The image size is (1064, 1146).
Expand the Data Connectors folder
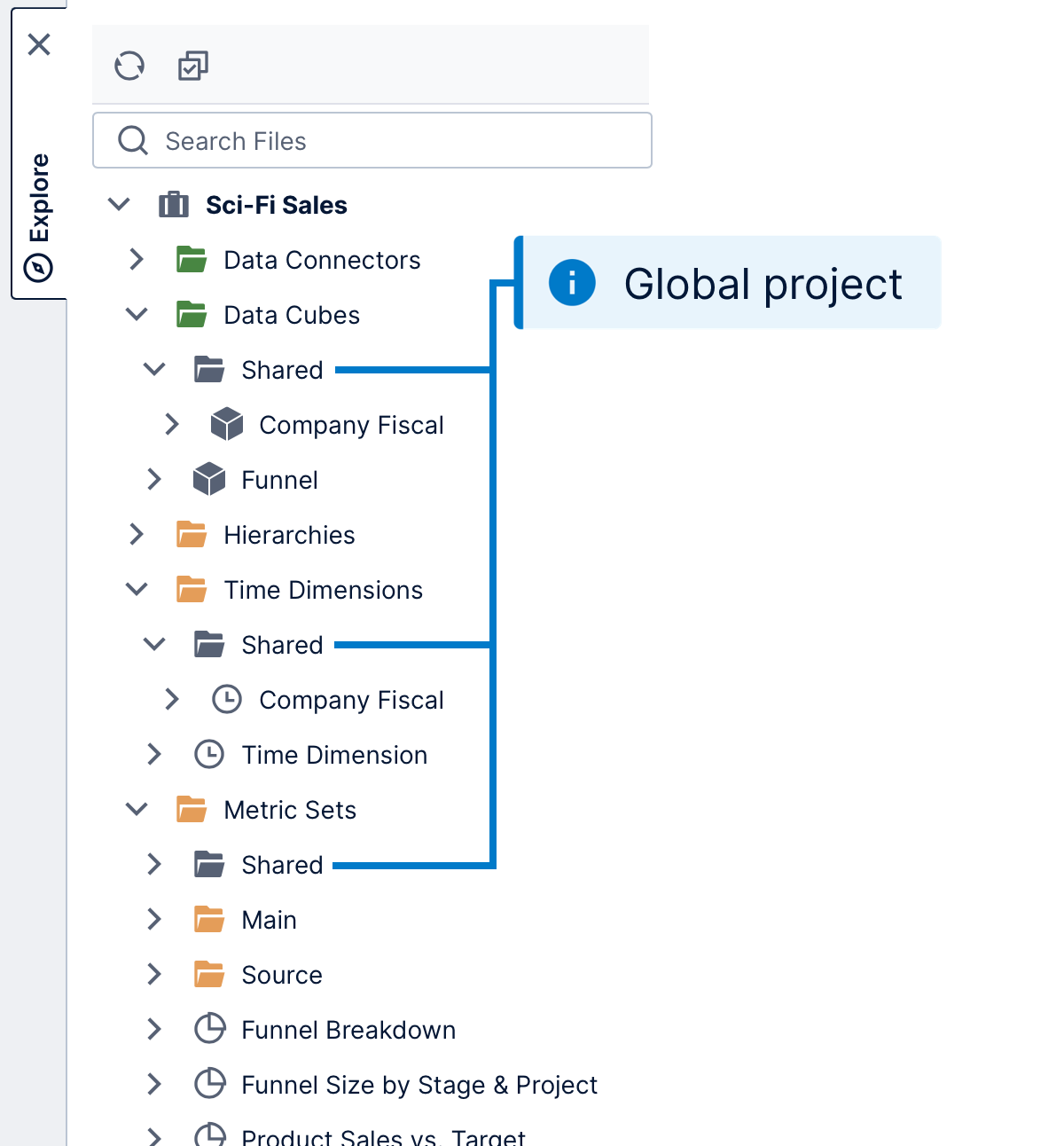pos(136,259)
